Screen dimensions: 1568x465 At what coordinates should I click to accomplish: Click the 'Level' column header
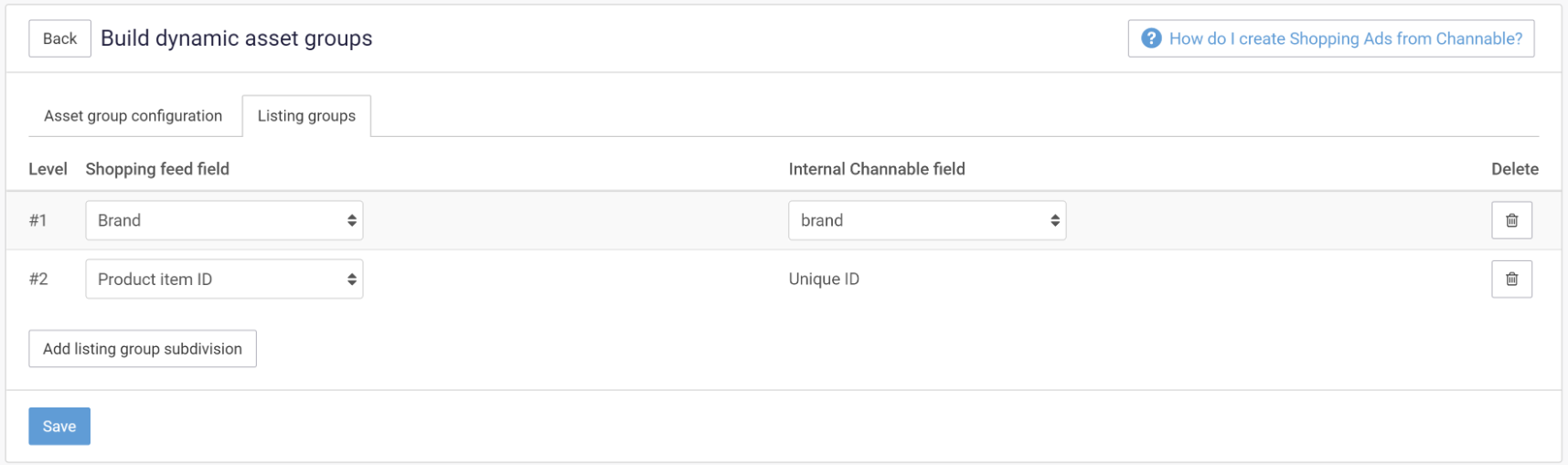click(x=48, y=169)
